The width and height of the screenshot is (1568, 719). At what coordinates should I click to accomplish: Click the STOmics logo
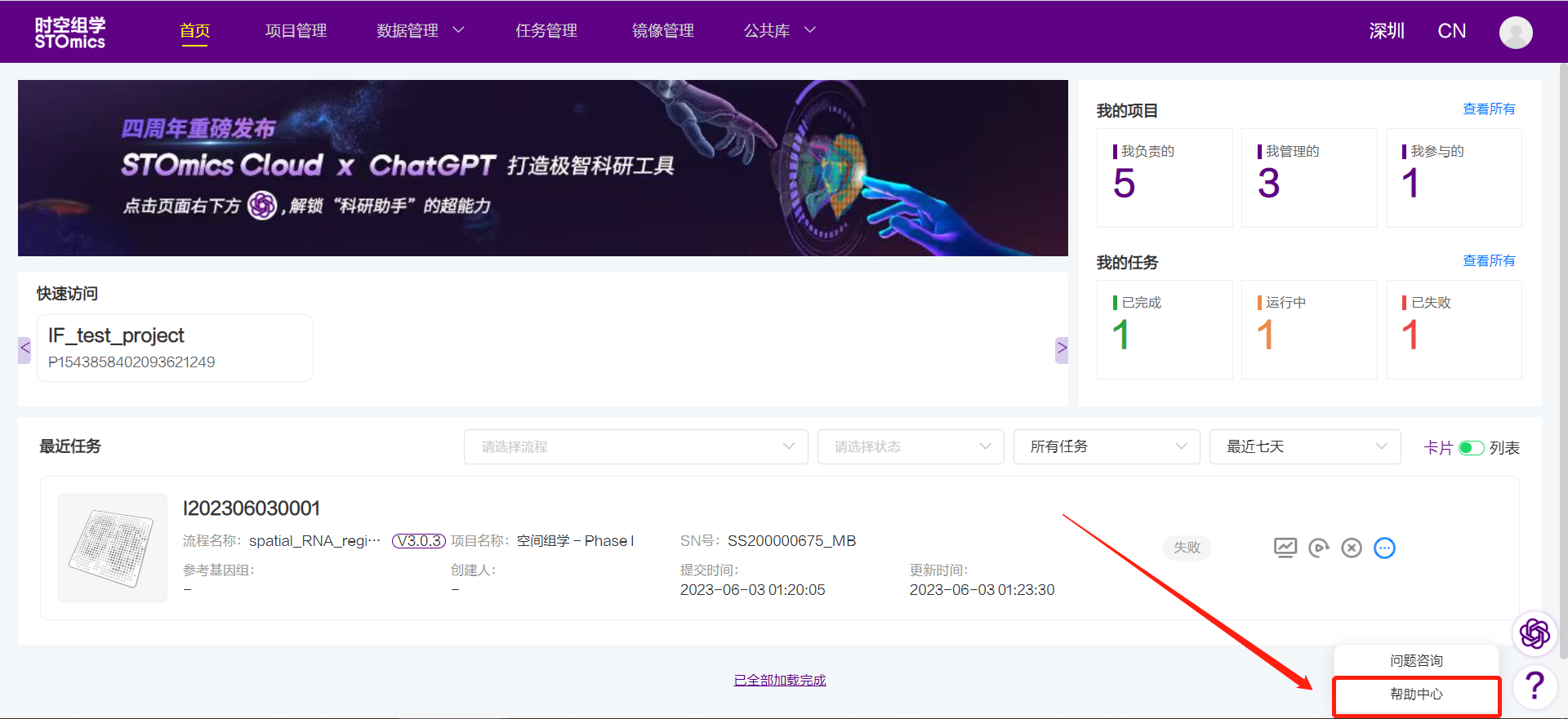coord(70,33)
